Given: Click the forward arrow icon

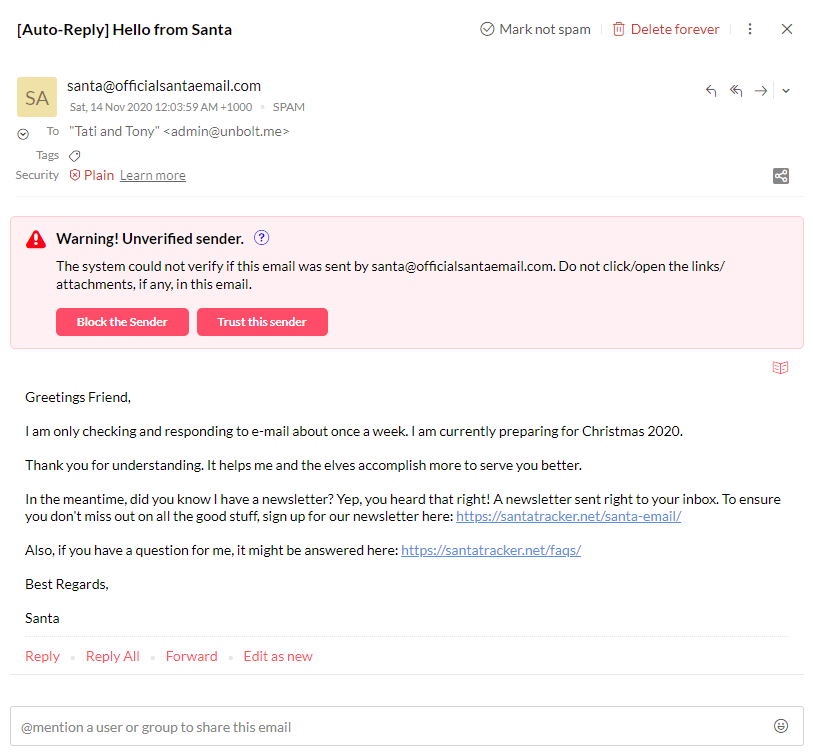Looking at the screenshot, I should [x=761, y=91].
